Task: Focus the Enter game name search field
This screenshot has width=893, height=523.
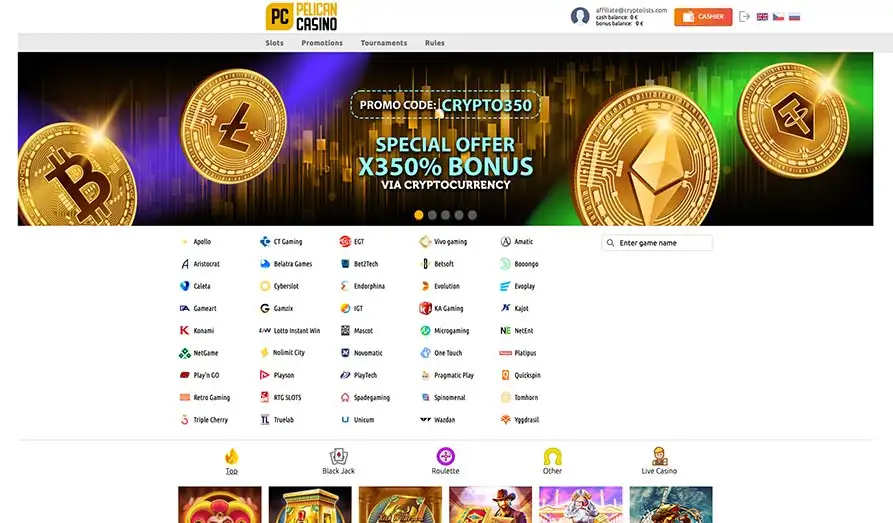Action: pyautogui.click(x=657, y=243)
